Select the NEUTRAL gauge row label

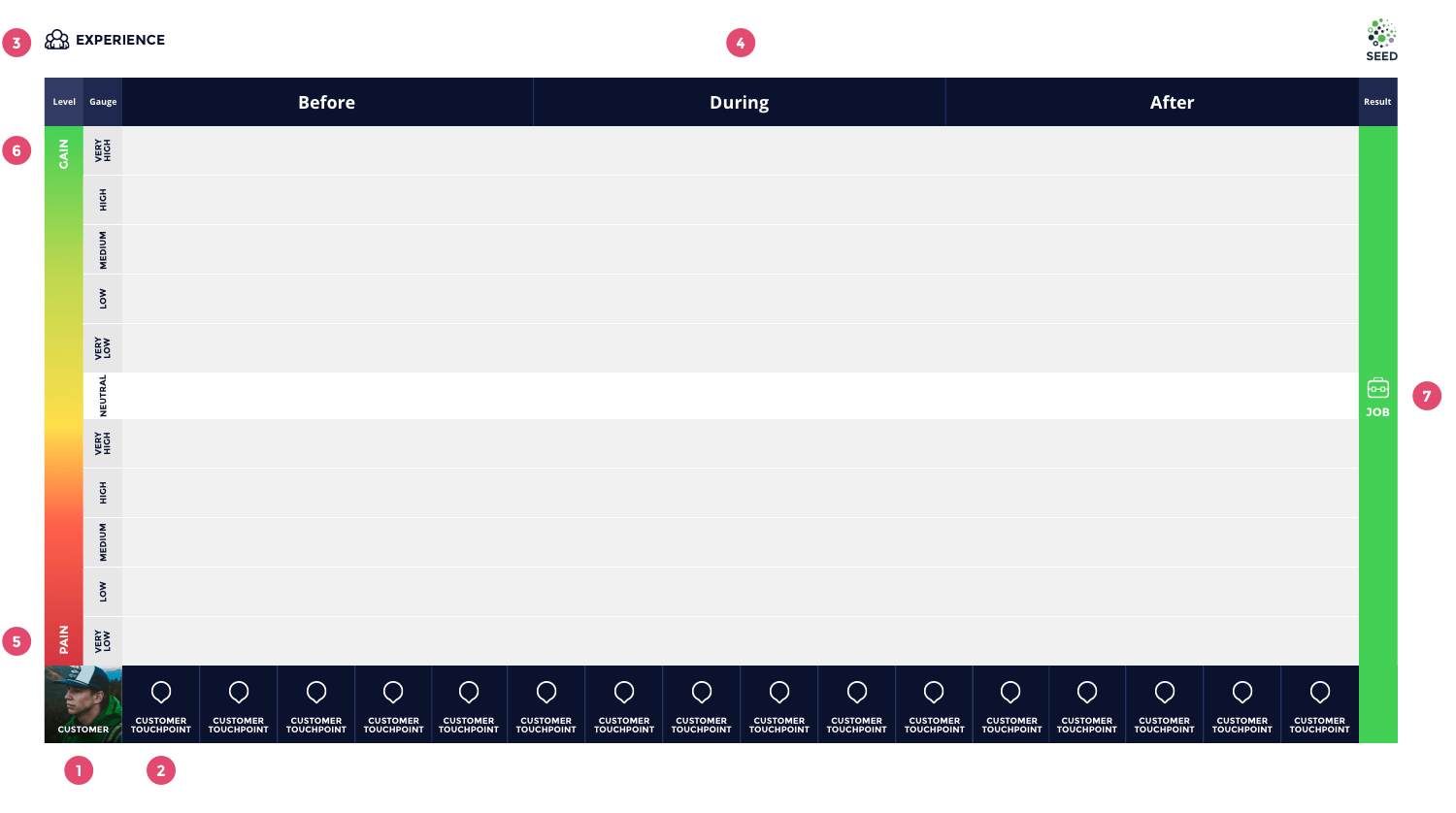click(103, 396)
